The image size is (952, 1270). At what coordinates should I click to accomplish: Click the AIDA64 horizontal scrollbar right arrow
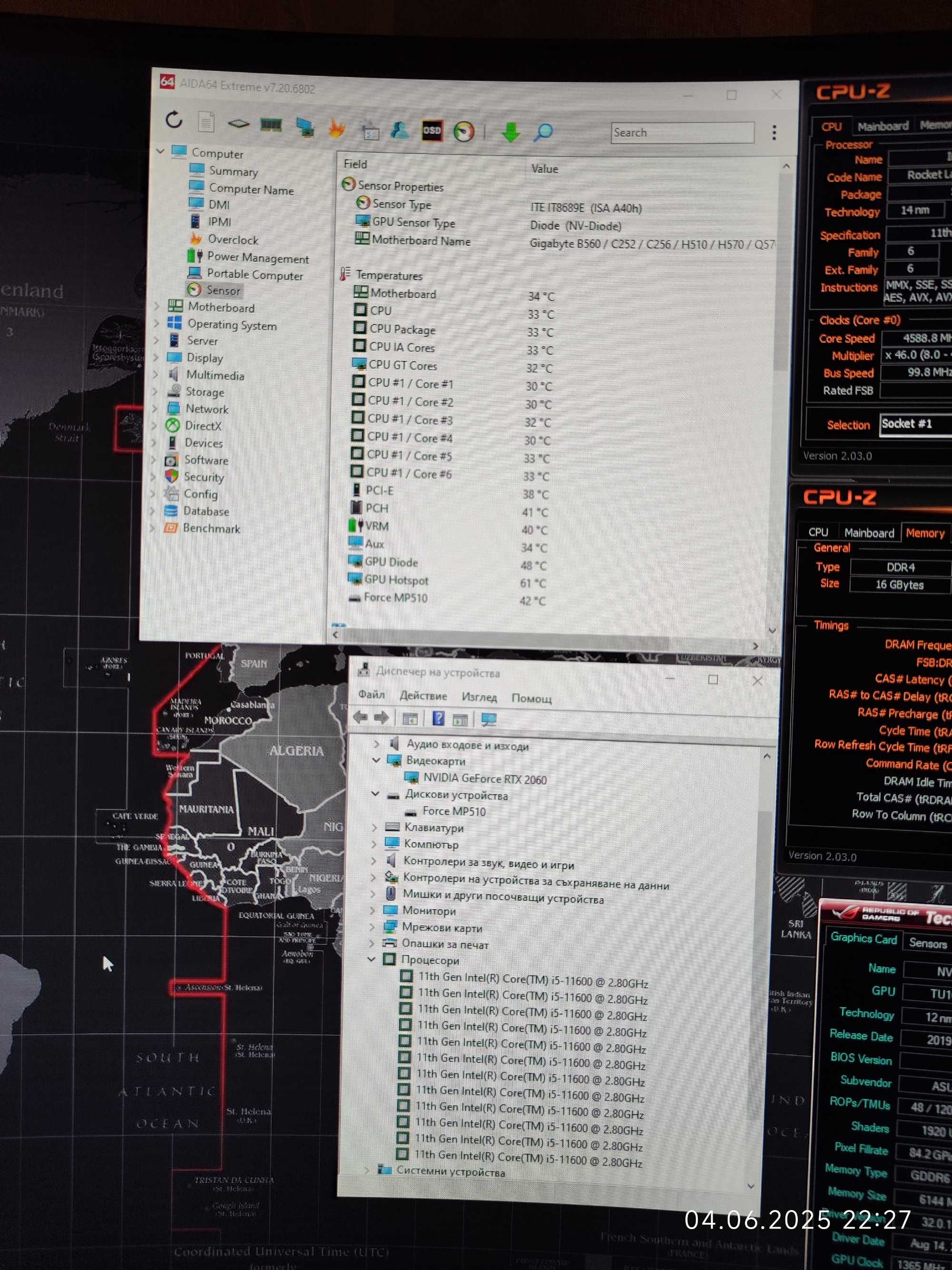point(755,646)
